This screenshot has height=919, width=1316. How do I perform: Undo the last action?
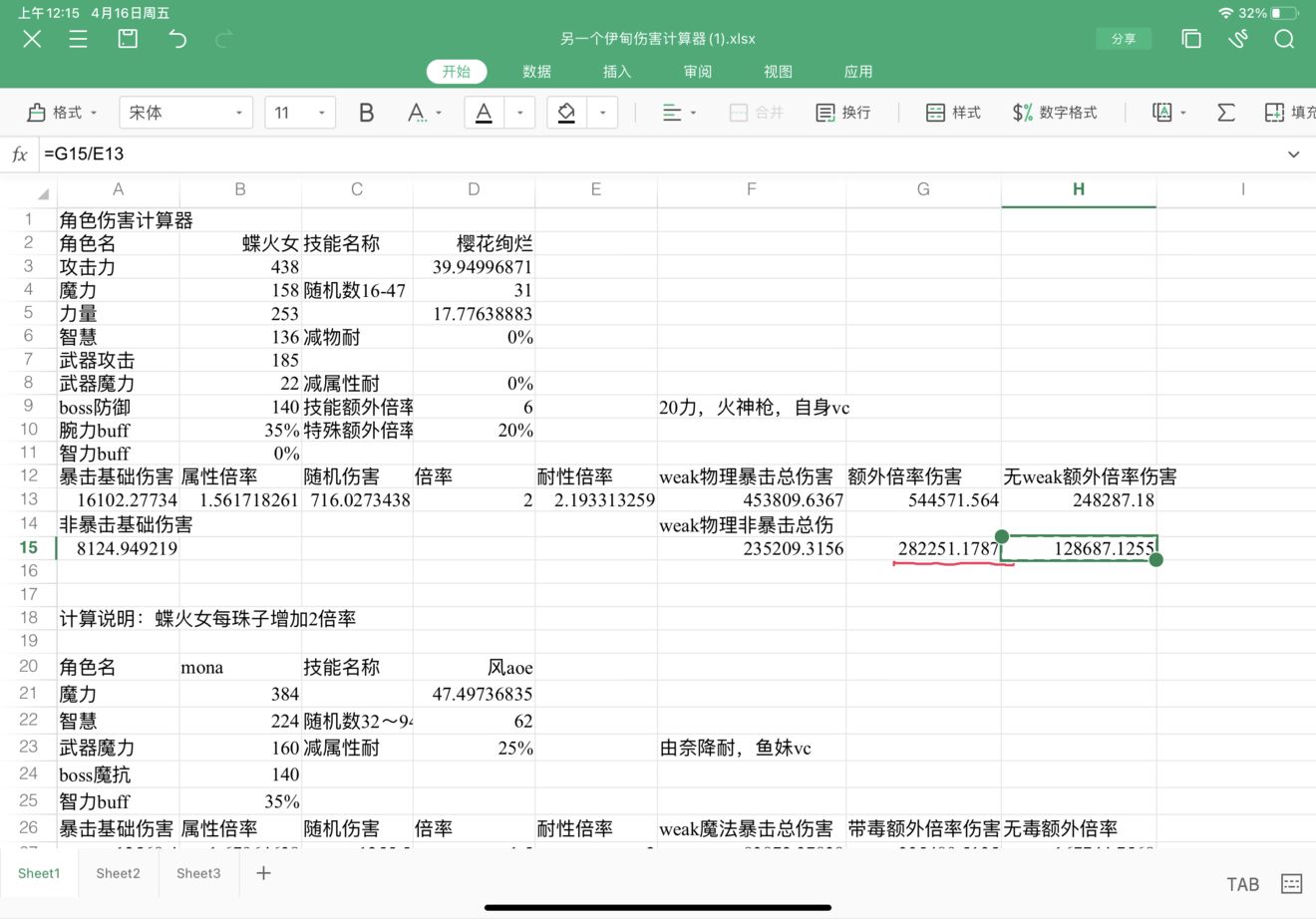(177, 39)
